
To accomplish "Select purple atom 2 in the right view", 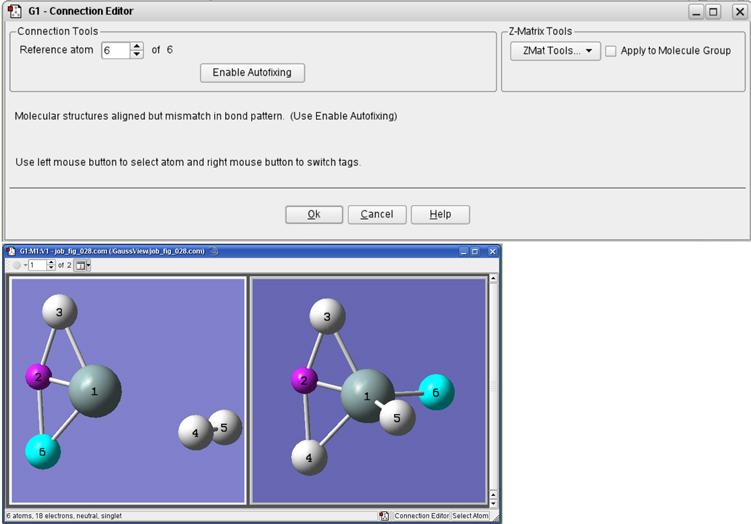I will [303, 380].
